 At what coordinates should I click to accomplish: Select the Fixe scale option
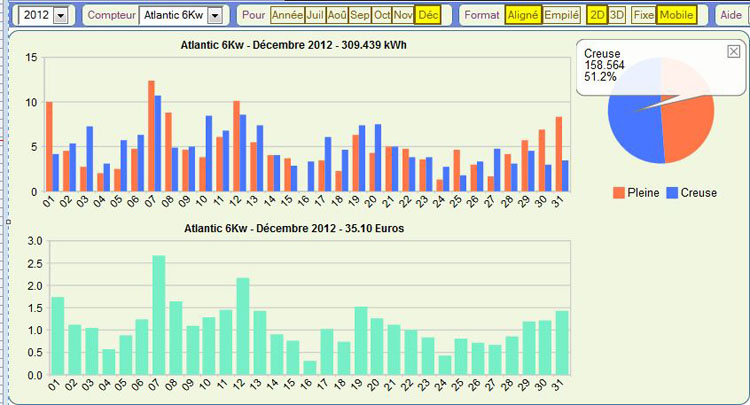pyautogui.click(x=644, y=15)
